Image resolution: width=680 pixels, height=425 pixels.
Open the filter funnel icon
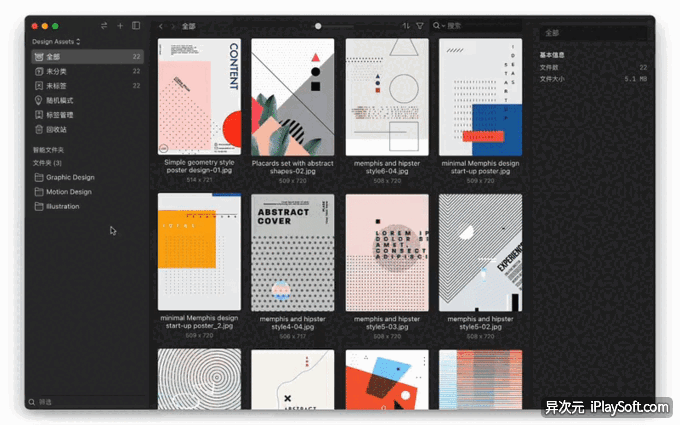420,26
